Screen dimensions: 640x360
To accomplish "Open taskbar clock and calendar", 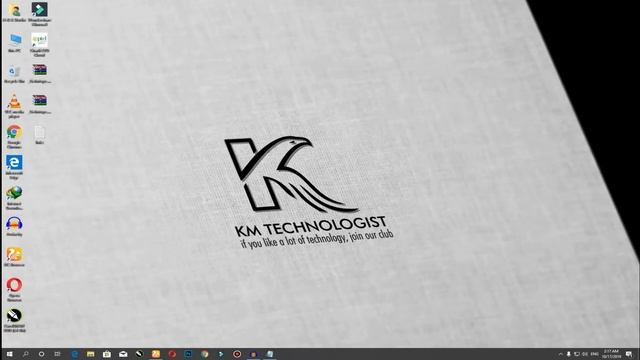I will click(611, 354).
